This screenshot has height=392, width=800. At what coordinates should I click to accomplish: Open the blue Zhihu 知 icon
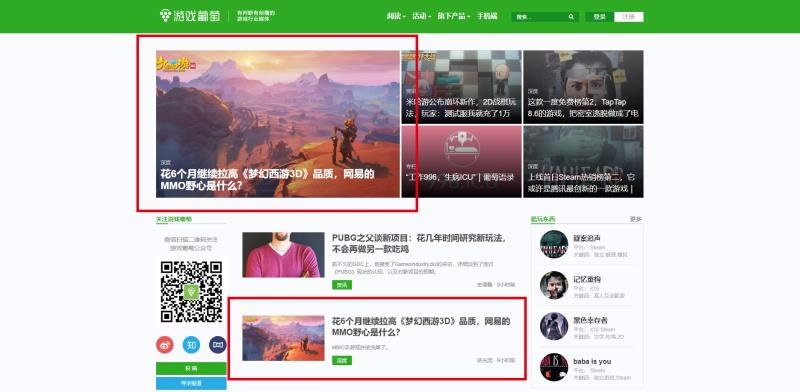tap(191, 345)
